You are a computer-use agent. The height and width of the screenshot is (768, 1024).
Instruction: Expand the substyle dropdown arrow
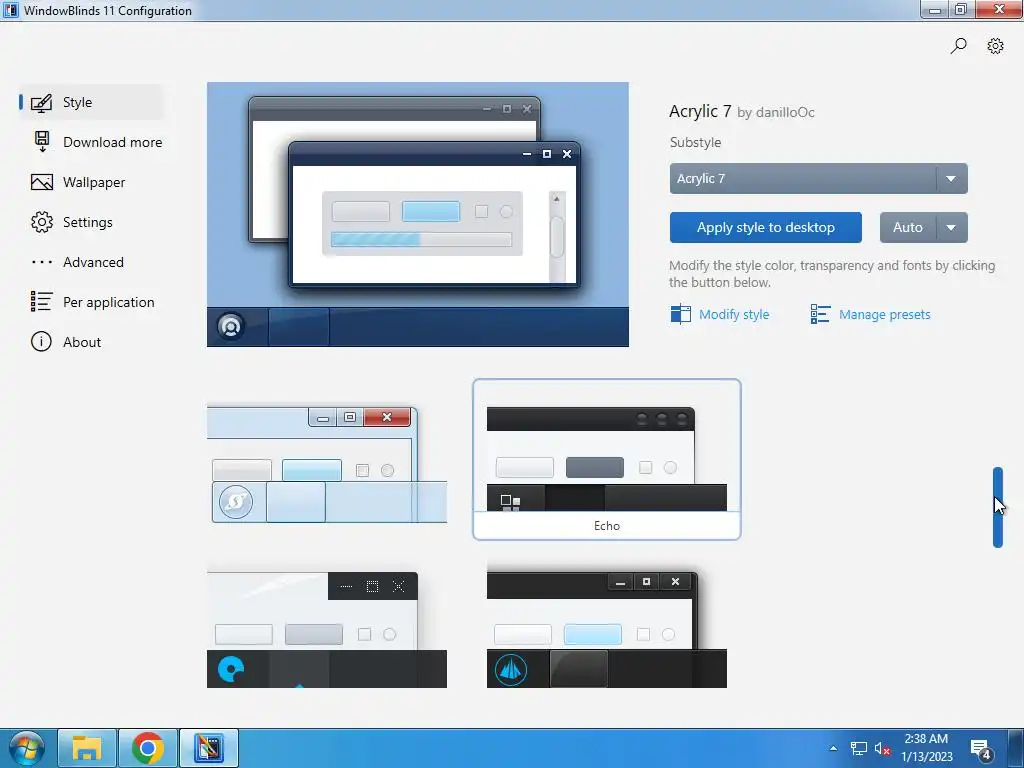(x=952, y=178)
